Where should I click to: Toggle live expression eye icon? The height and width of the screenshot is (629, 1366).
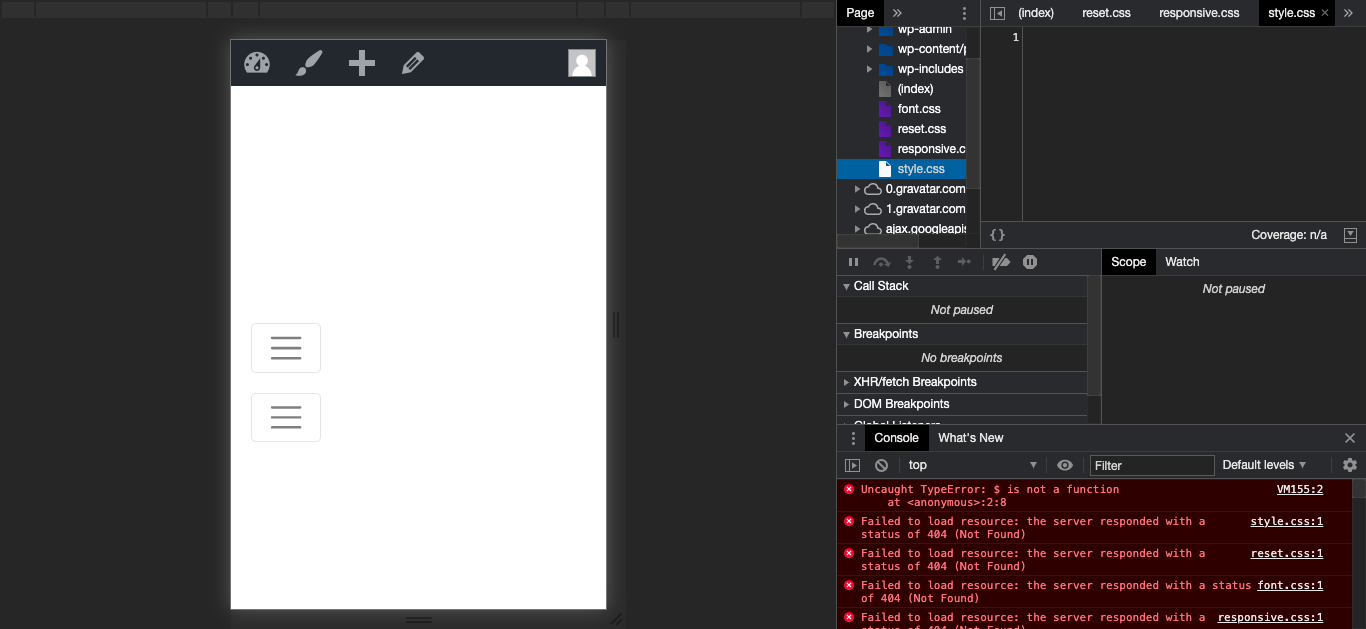pos(1065,465)
